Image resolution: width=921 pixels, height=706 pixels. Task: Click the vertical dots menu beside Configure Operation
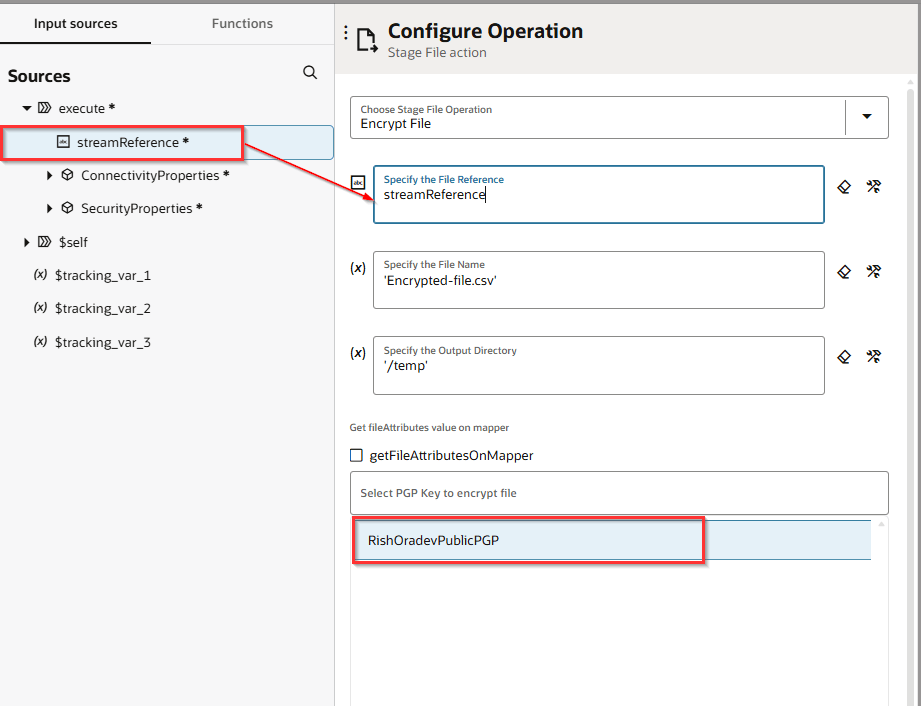(346, 33)
